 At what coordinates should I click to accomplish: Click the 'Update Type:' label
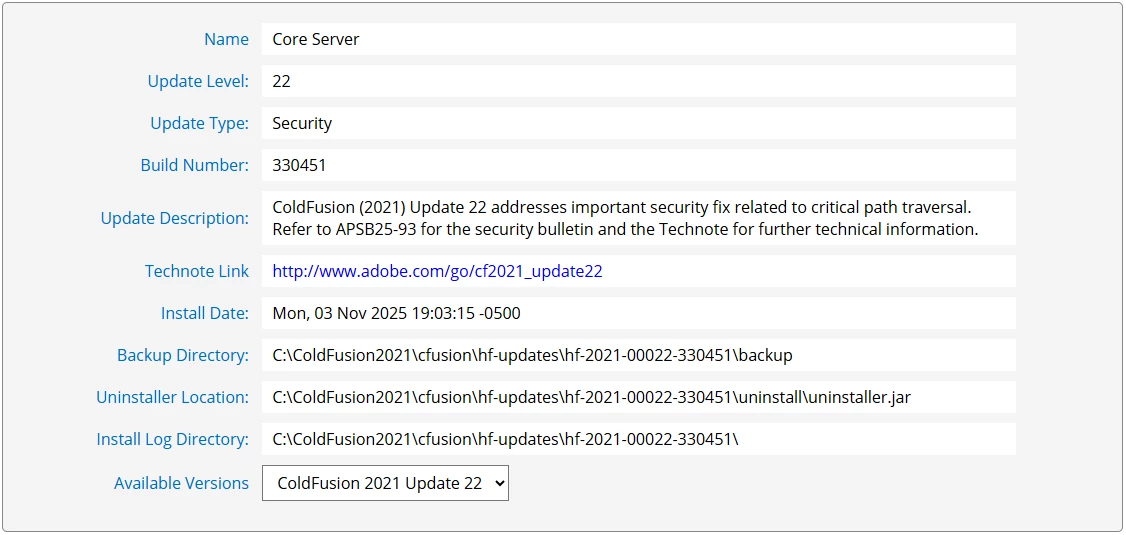[200, 124]
